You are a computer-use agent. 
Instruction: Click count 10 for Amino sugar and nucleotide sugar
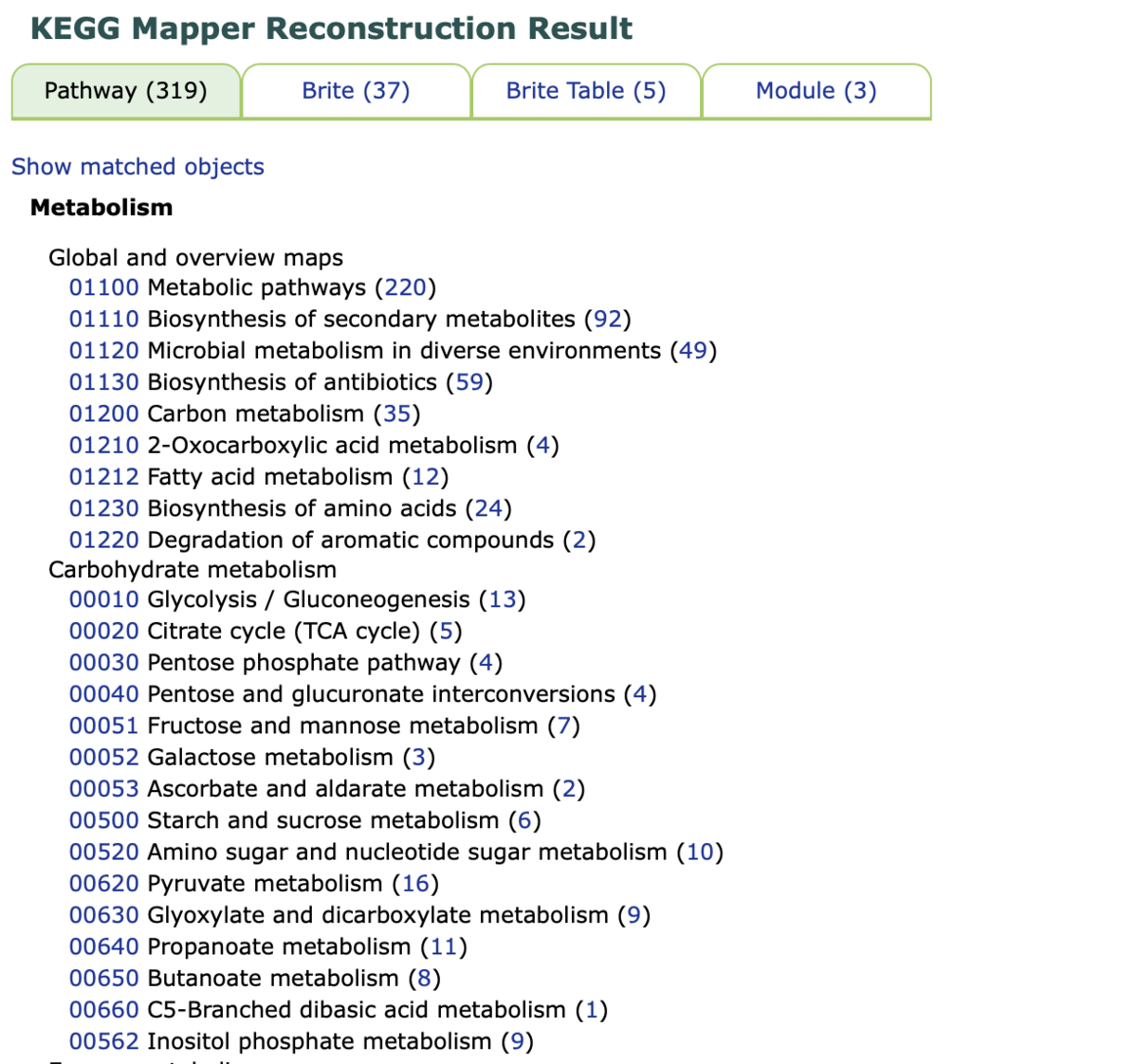[700, 852]
